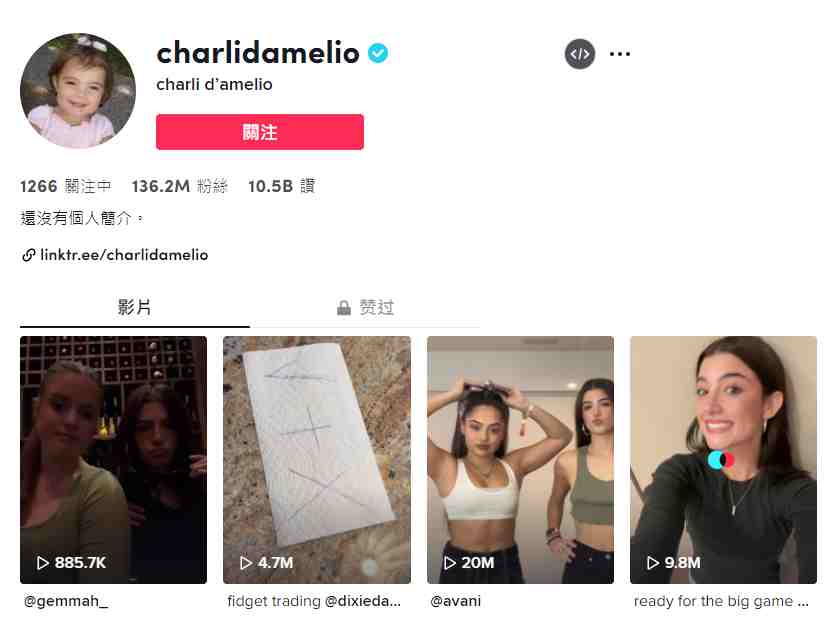The height and width of the screenshot is (621, 832).
Task: Click play icon on 4.7M video
Action: [246, 563]
